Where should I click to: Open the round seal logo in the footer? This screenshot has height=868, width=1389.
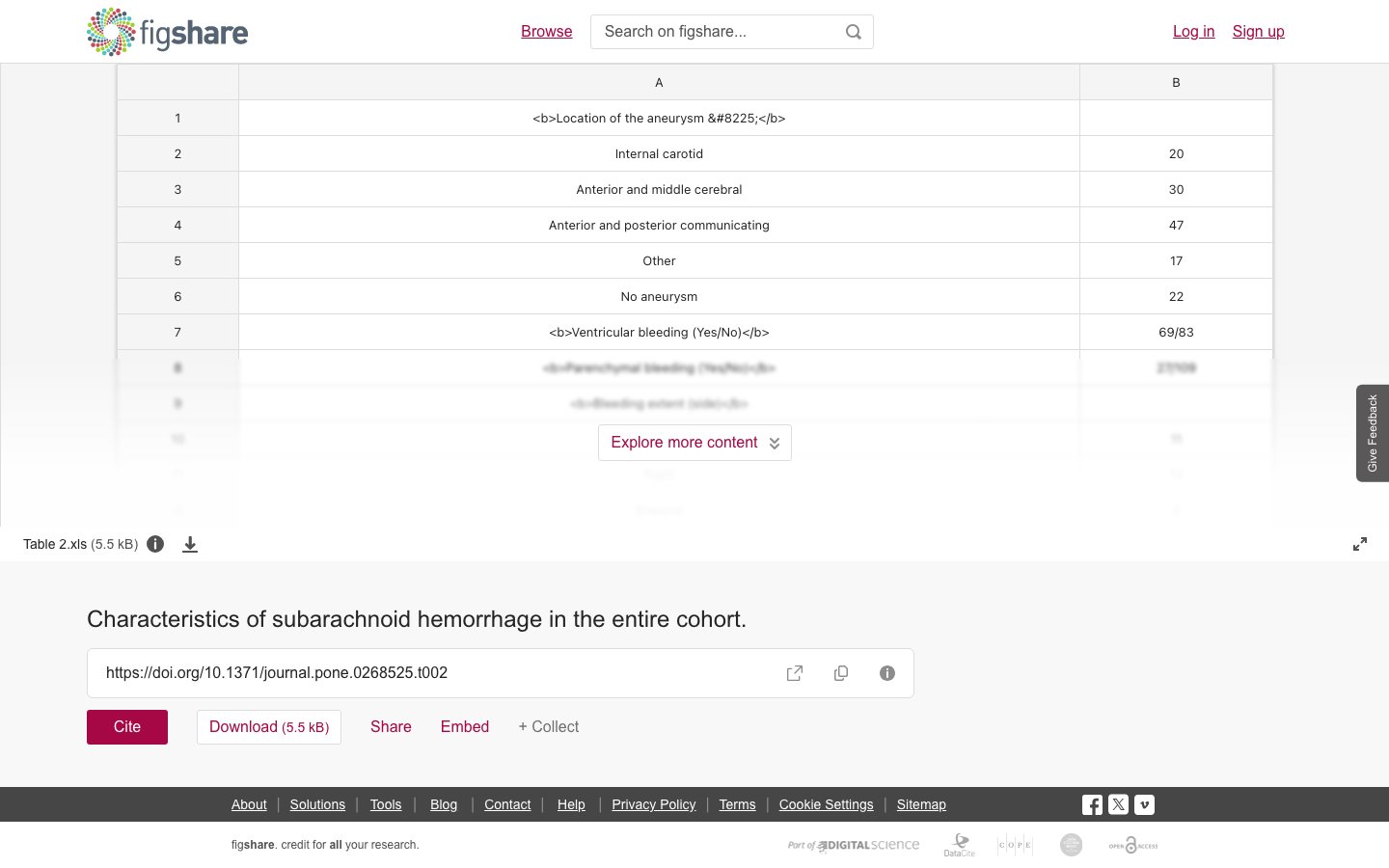[1071, 845]
